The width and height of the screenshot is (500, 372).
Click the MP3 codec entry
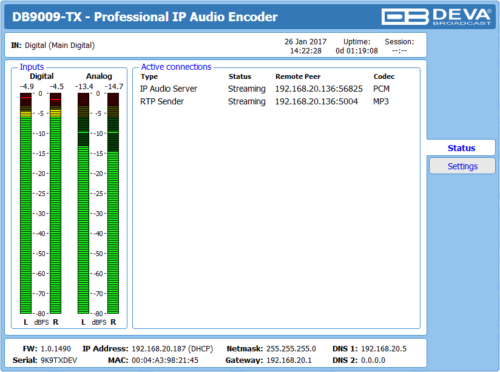click(381, 101)
